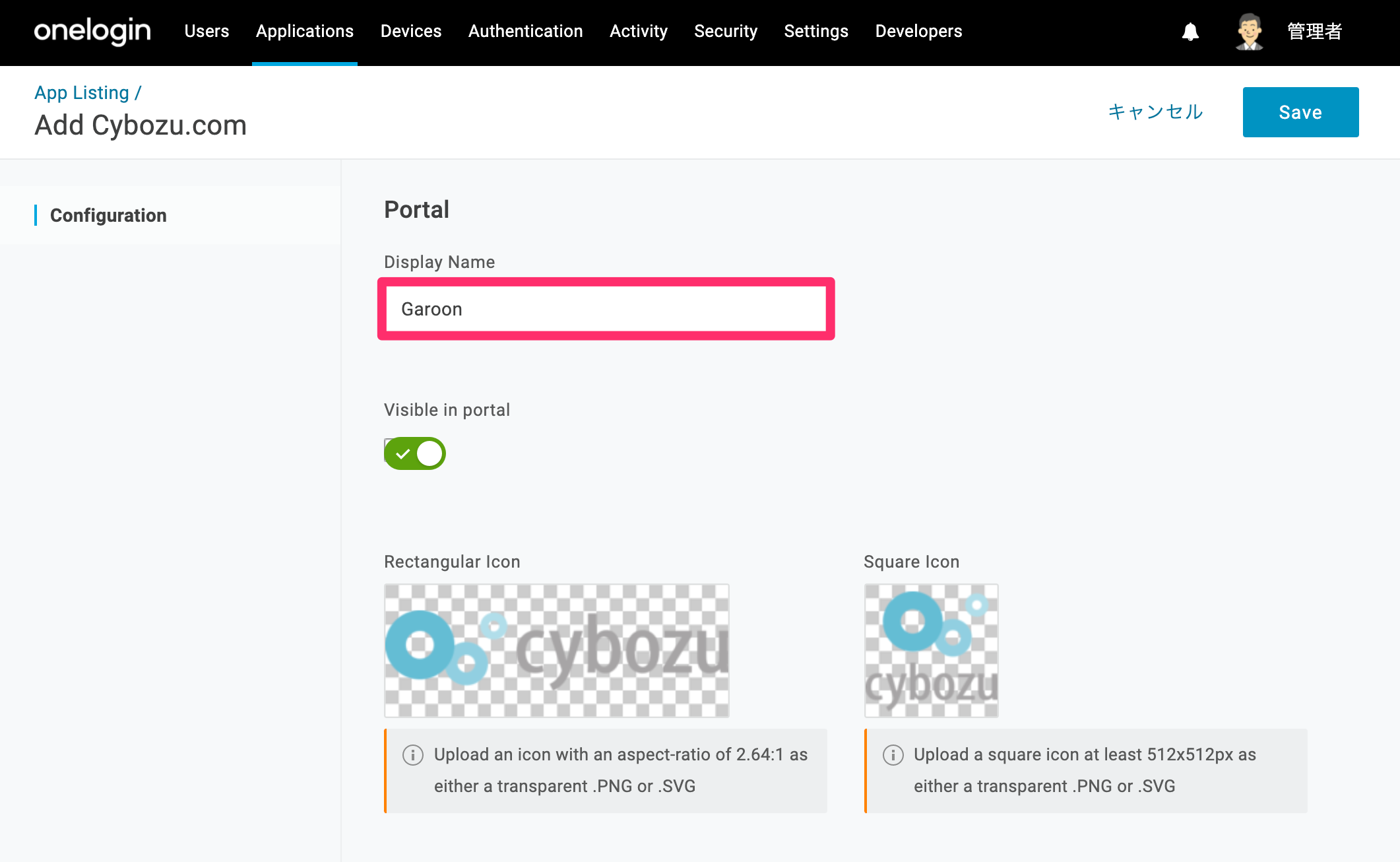1400x862 pixels.
Task: Select the Configuration sidebar tab
Action: point(108,215)
